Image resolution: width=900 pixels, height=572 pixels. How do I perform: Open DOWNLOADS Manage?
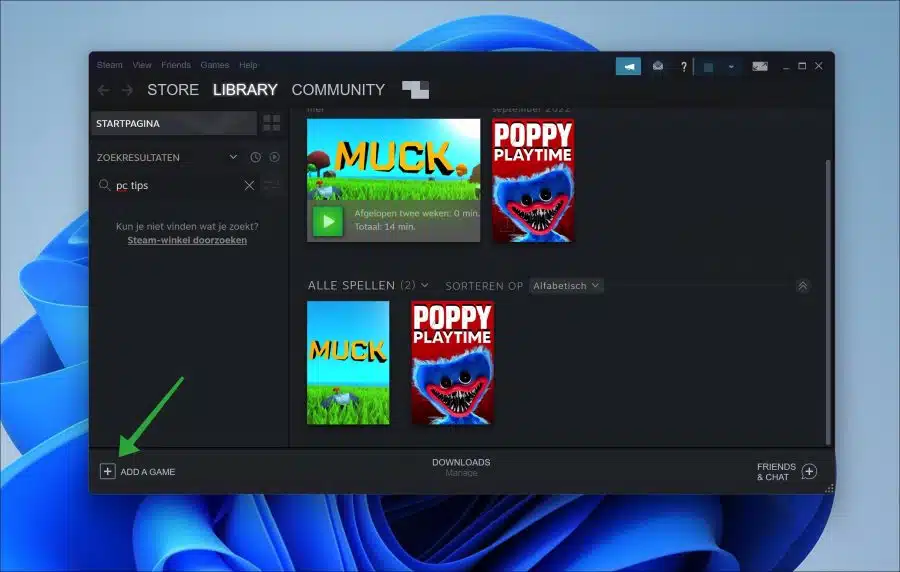pyautogui.click(x=461, y=467)
